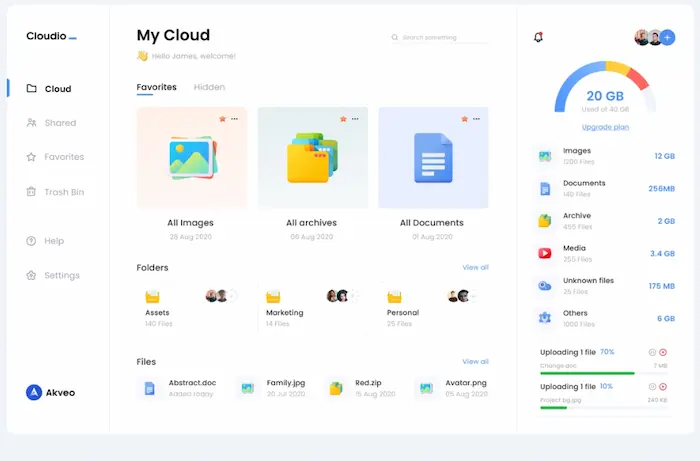700x461 pixels.
Task: Open Shared in the sidebar
Action: click(51, 123)
